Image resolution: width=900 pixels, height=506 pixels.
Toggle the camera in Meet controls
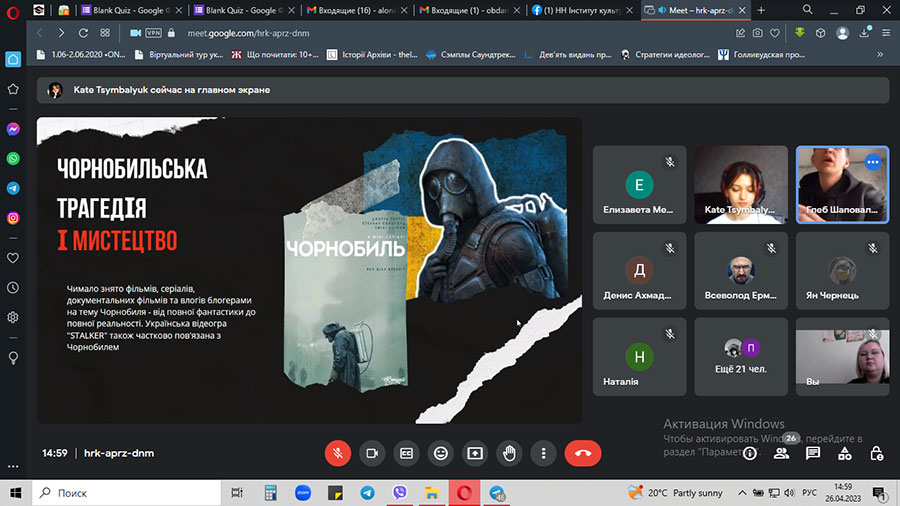[372, 453]
